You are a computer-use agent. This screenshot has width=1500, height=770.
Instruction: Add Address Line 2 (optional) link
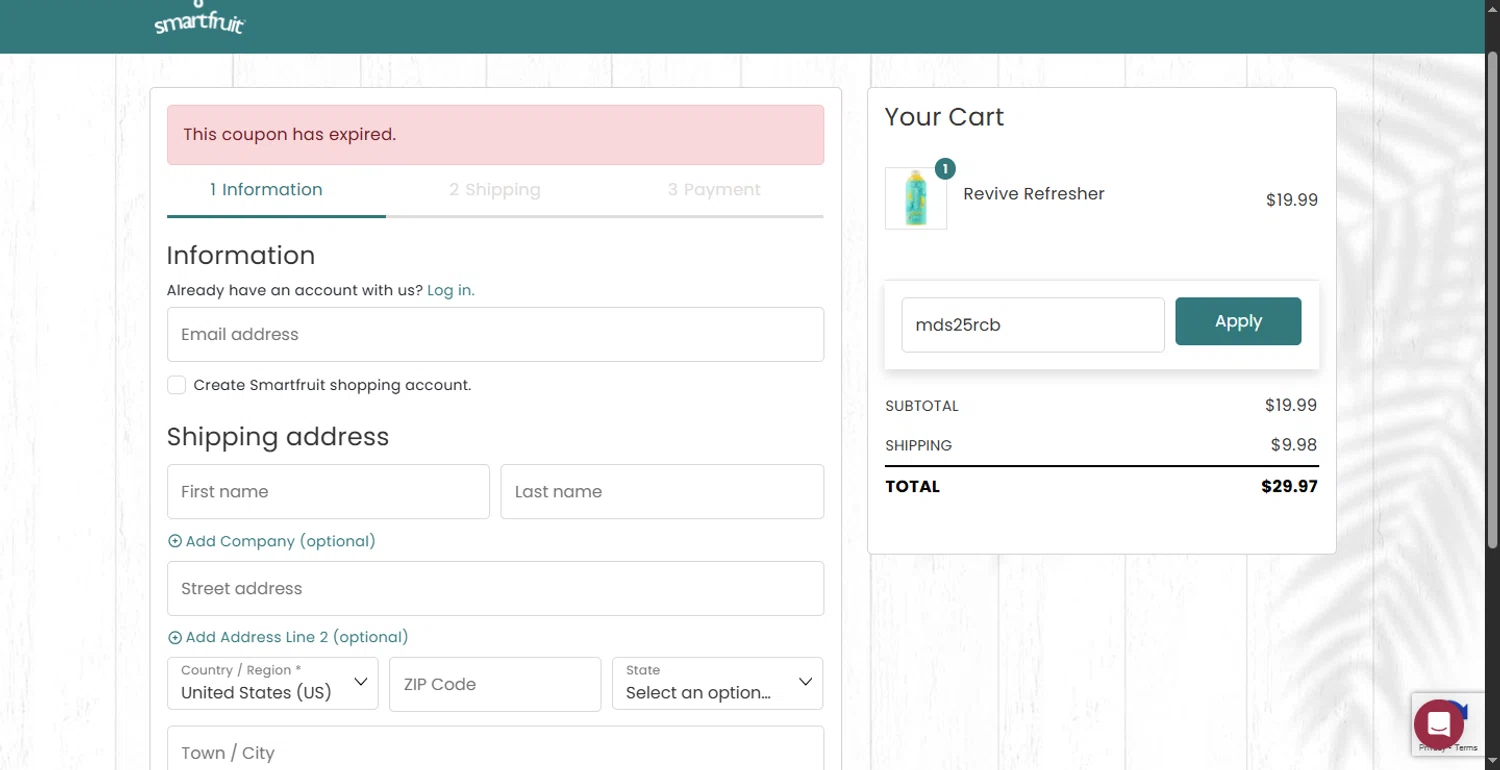[x=288, y=637]
